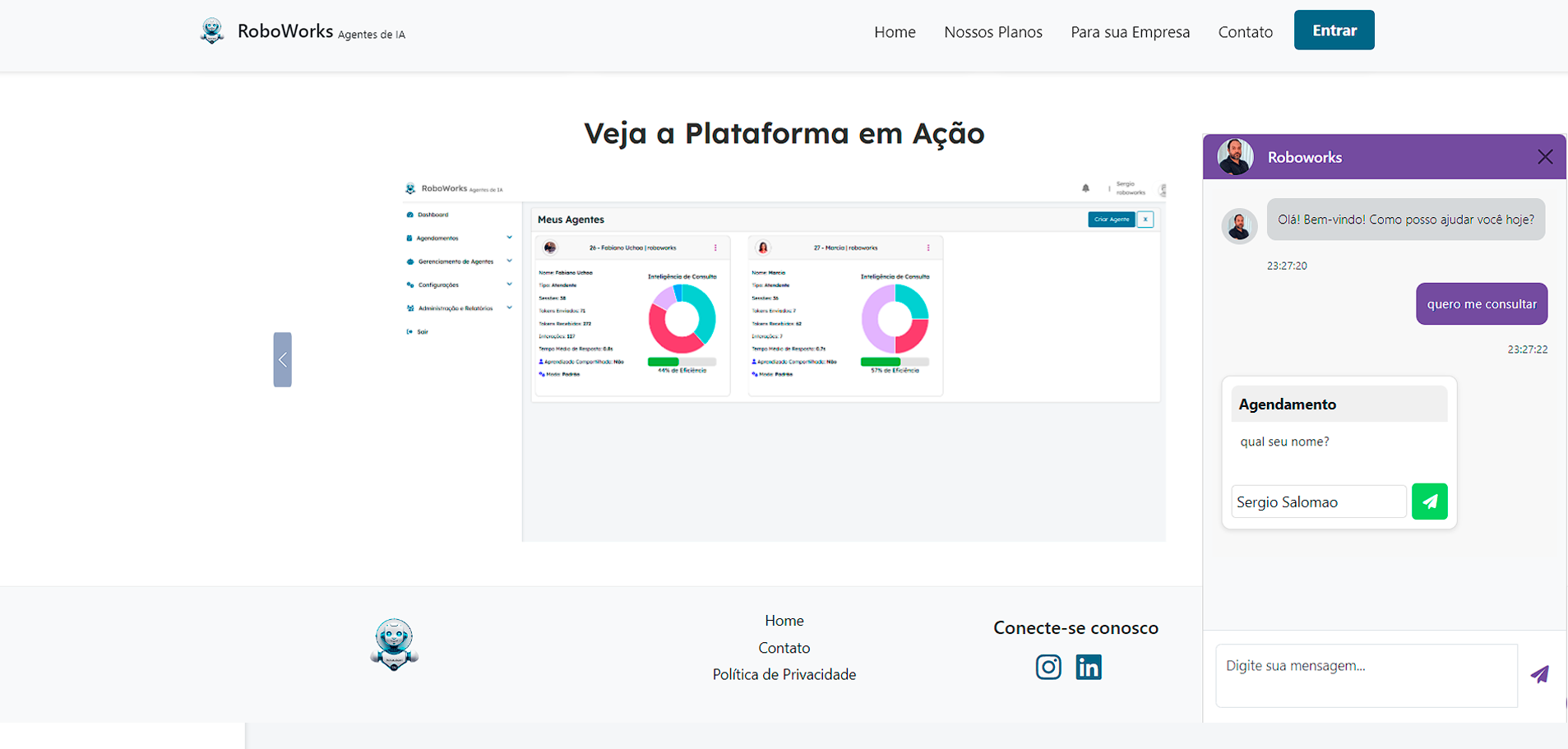
Task: Open the three-dot menu on Fabiano Uchoa's agent card
Action: point(715,247)
